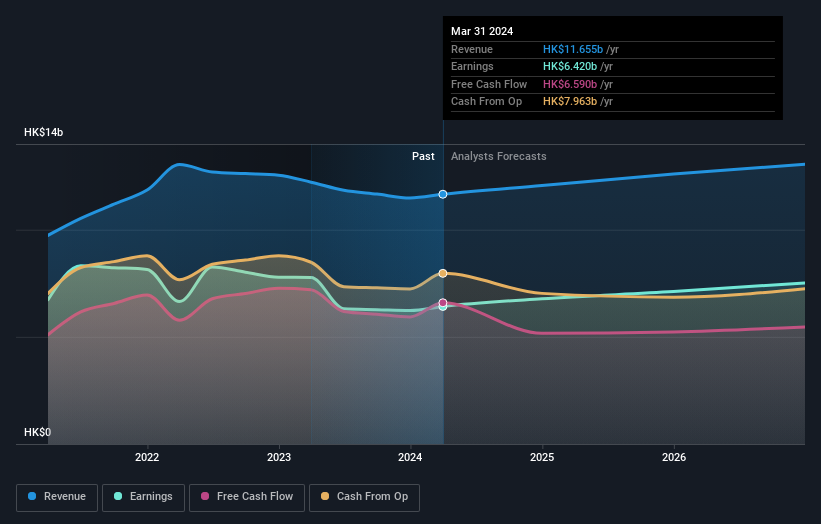Click the HK$0 y-axis label
This screenshot has width=821, height=524.
tap(38, 432)
